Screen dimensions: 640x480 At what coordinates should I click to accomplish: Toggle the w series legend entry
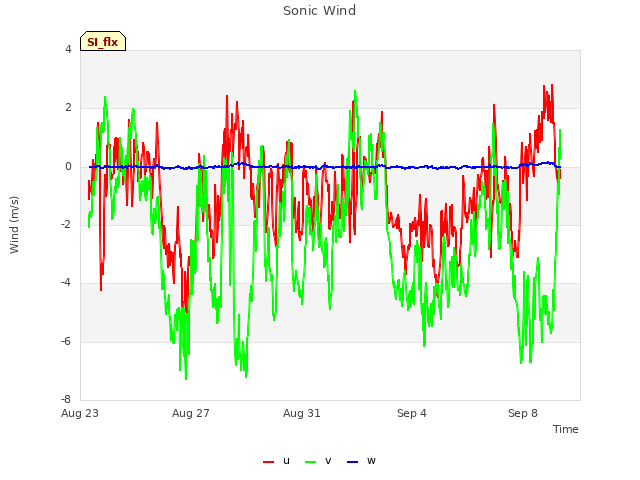(x=361, y=461)
